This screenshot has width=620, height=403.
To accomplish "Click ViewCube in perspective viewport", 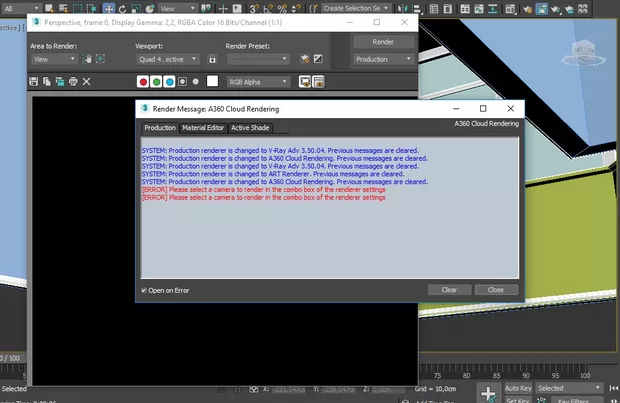I will point(584,53).
